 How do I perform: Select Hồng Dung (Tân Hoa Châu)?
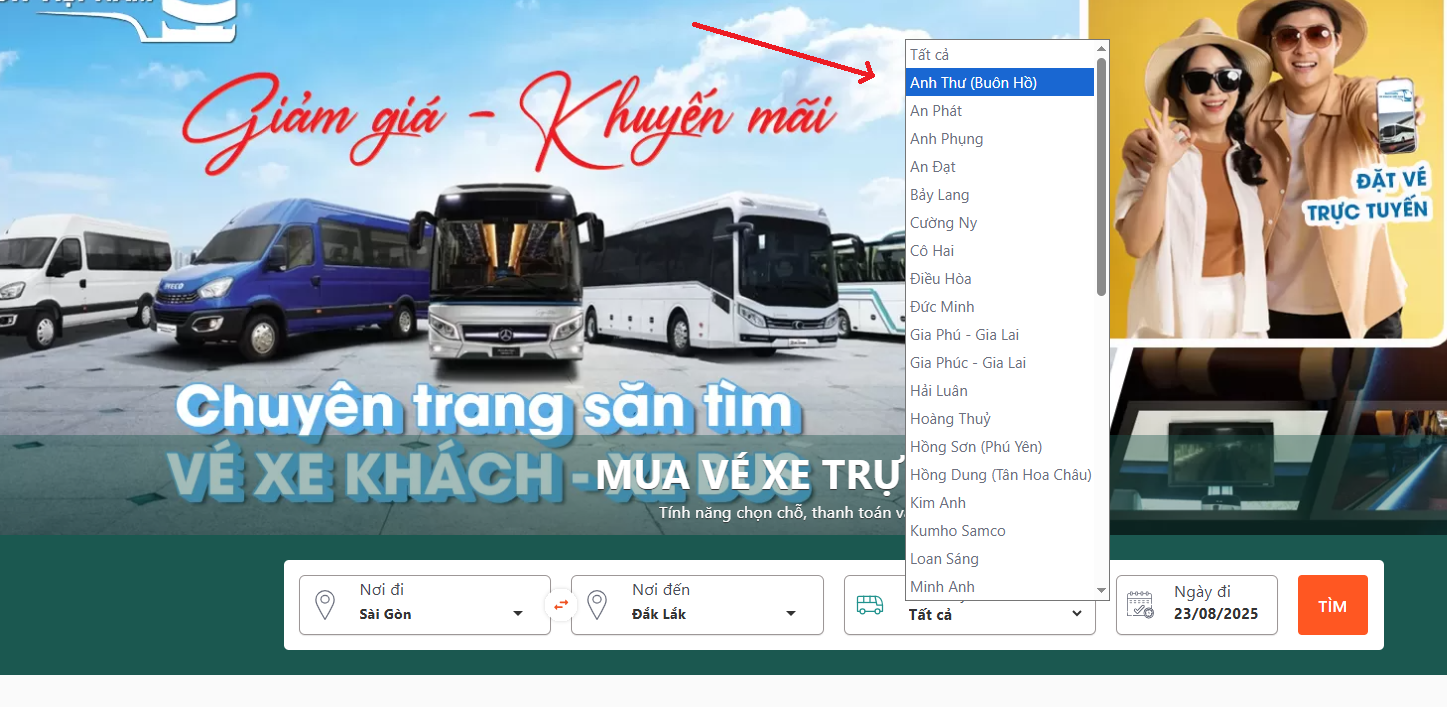click(x=1000, y=475)
